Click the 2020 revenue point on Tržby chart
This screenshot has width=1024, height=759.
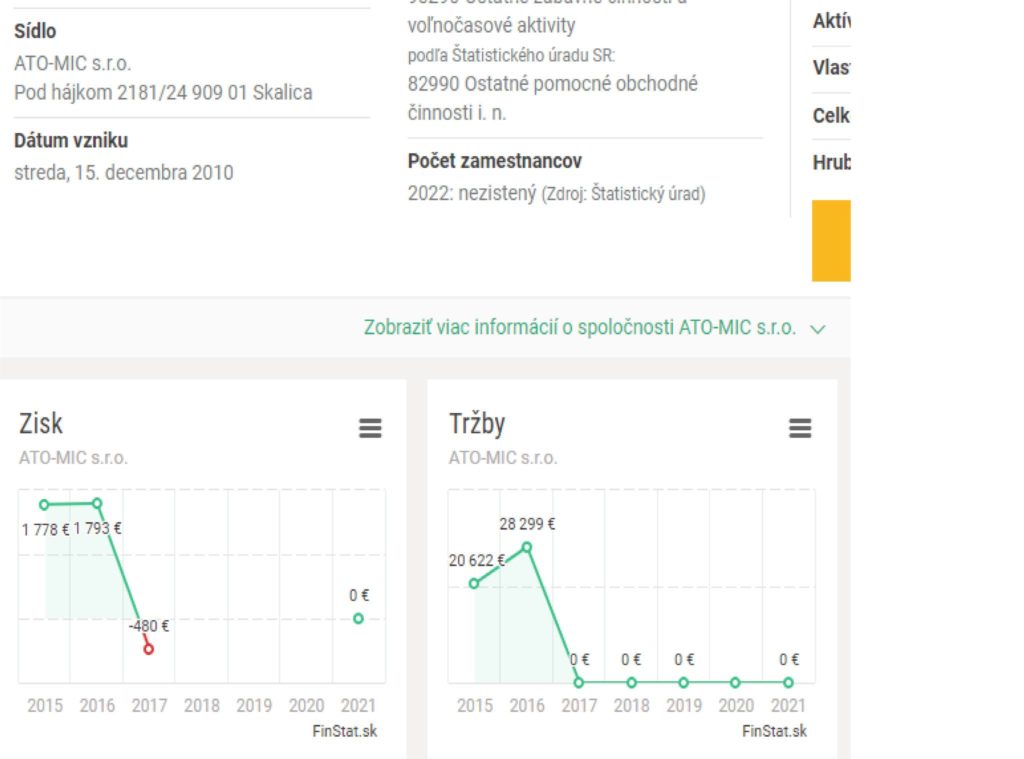[x=735, y=682]
